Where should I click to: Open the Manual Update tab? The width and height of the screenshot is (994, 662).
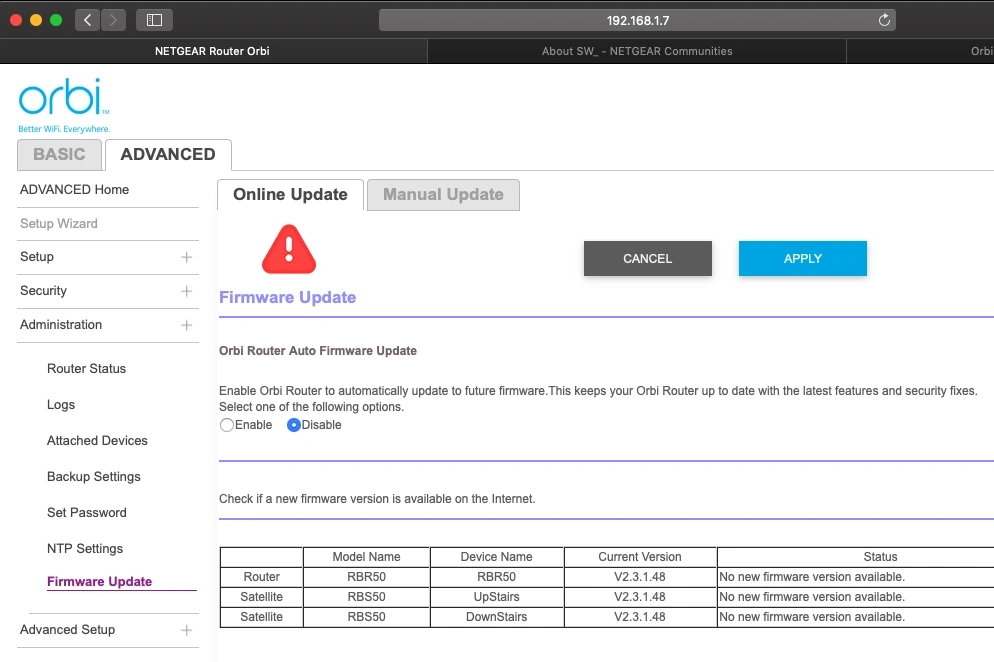[443, 195]
